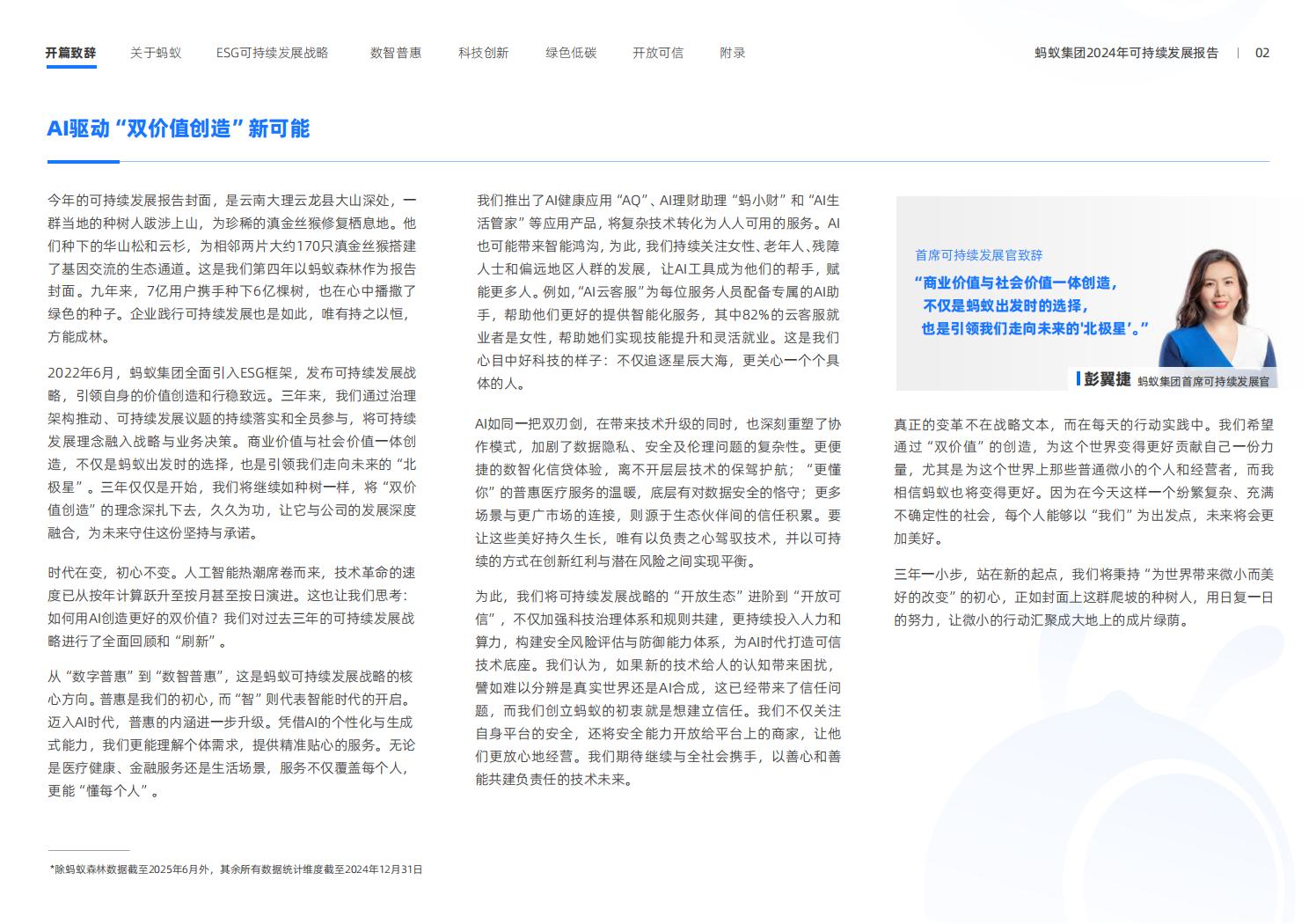
Task: Click the 首席可持续发展官致辞 caption
Action: [979, 254]
